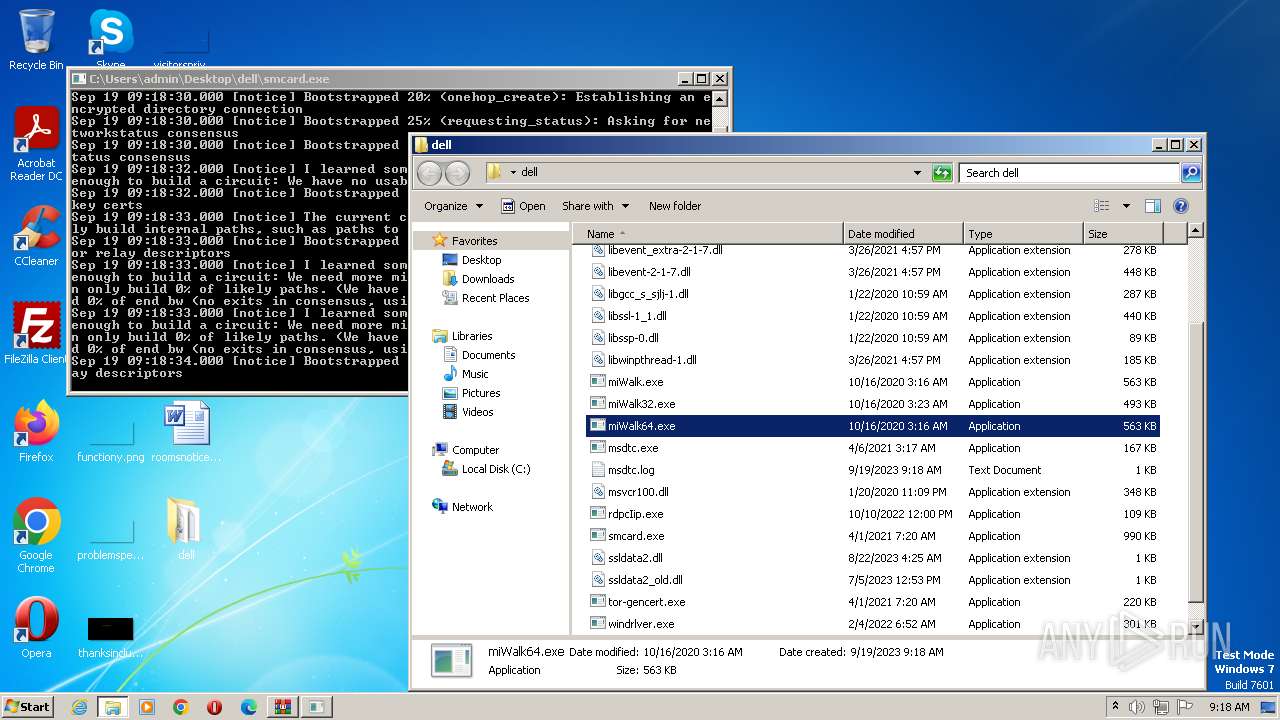Select the msdtc.log text document
The height and width of the screenshot is (720, 1280).
tap(631, 470)
